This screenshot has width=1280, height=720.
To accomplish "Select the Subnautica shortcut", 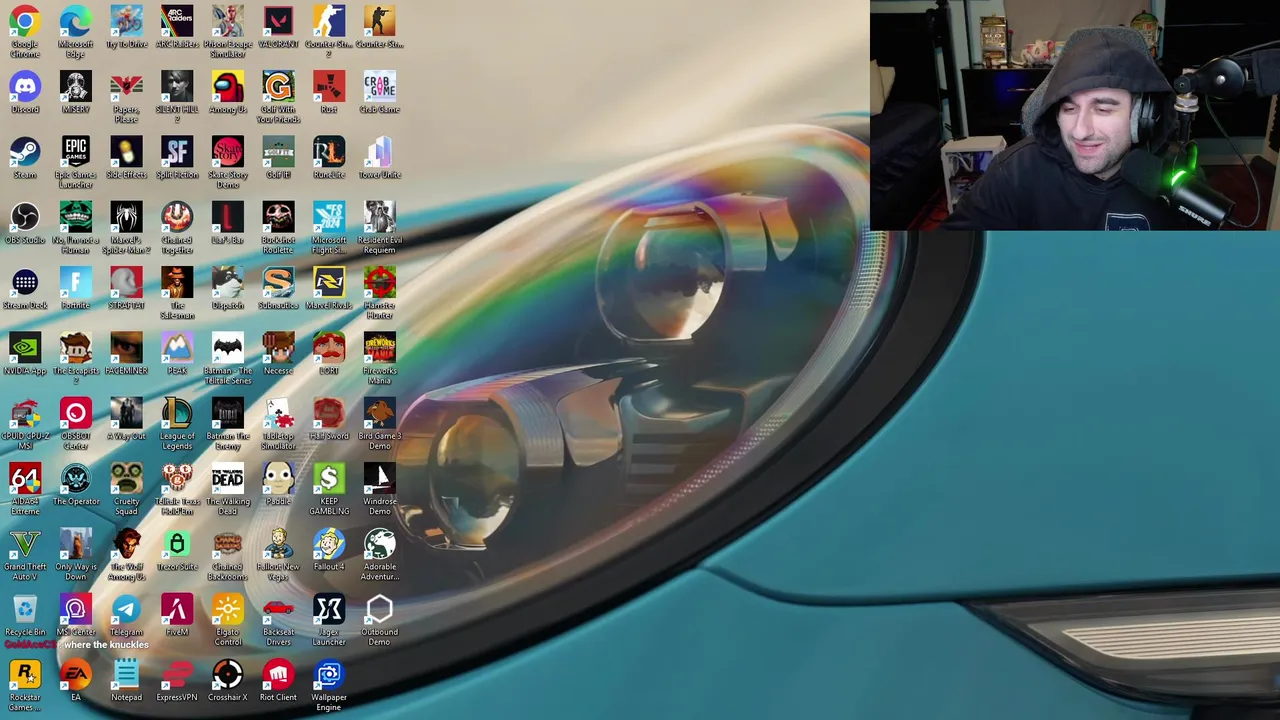I will [x=278, y=283].
